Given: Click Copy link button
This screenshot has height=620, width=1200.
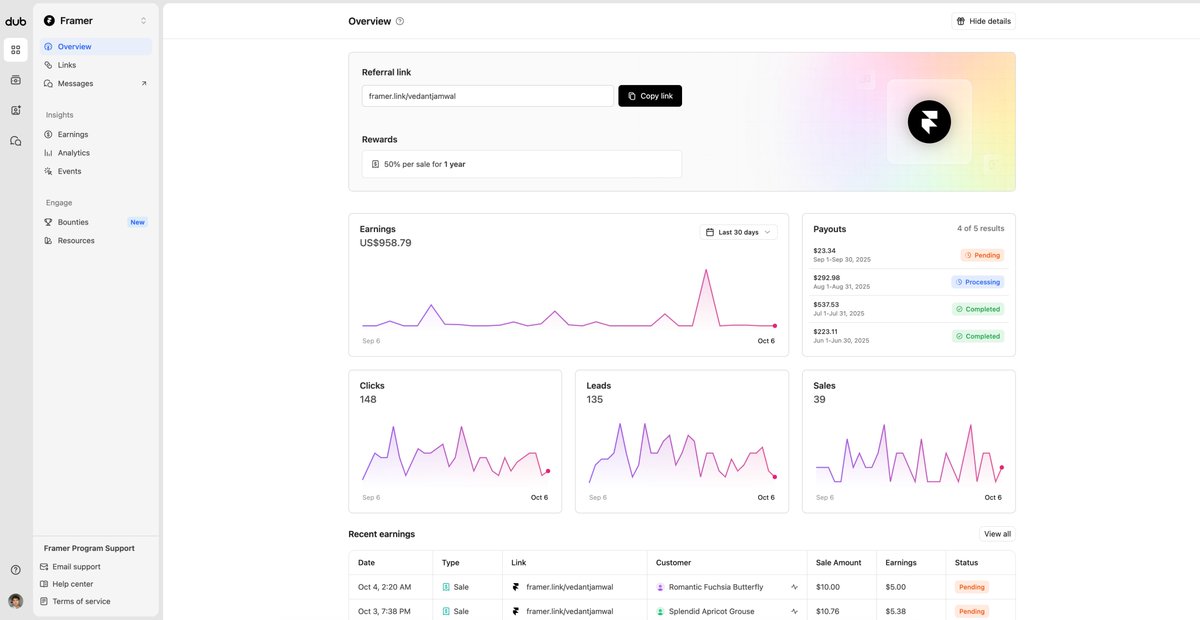Looking at the screenshot, I should coord(650,96).
